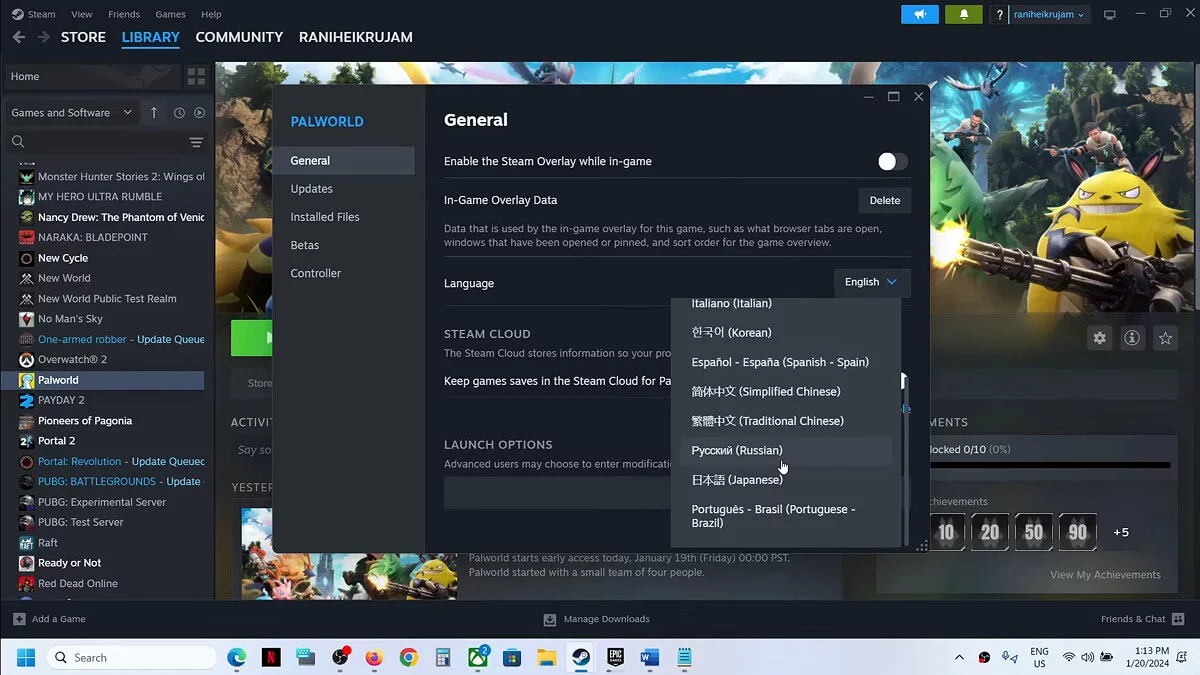Click the Epic Games taskbar icon

click(615, 657)
